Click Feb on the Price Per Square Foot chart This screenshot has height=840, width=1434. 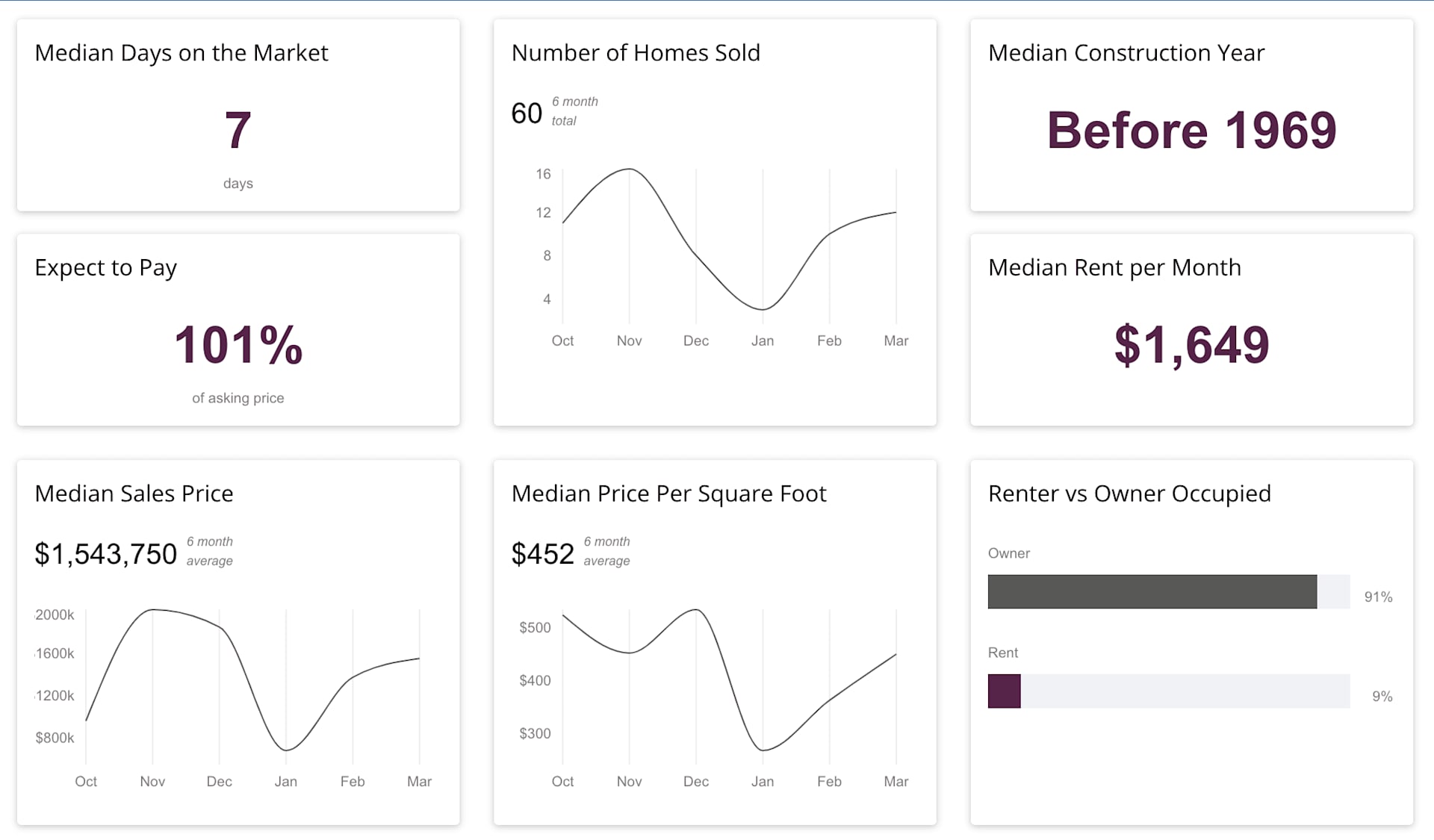tap(829, 781)
